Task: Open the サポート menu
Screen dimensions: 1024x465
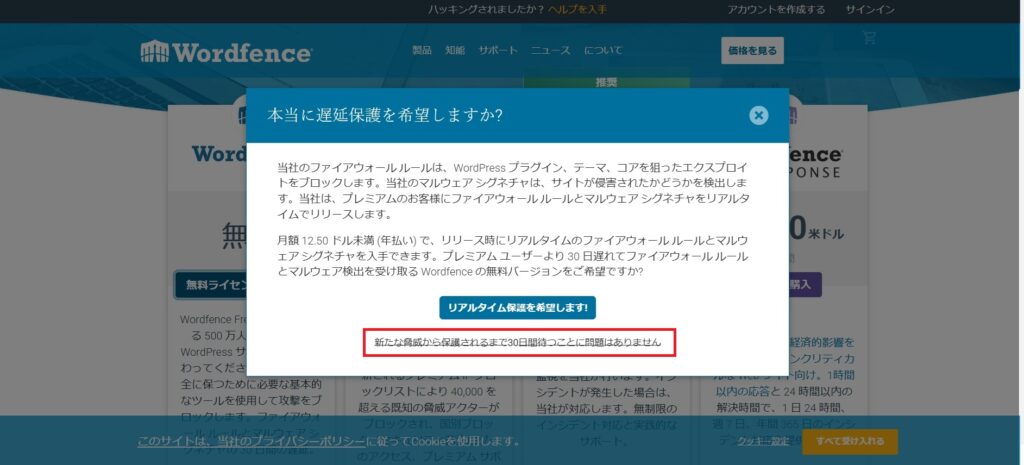Action: [498, 50]
